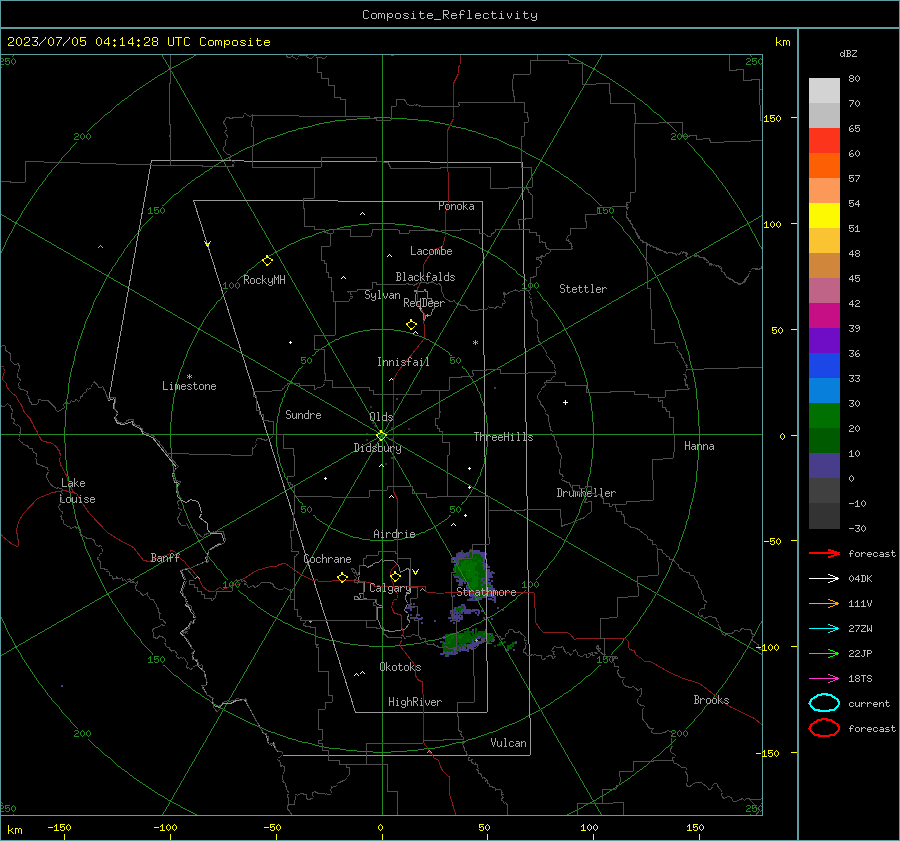The height and width of the screenshot is (841, 900).
Task: Click the Sundre town label
Action: click(x=303, y=414)
